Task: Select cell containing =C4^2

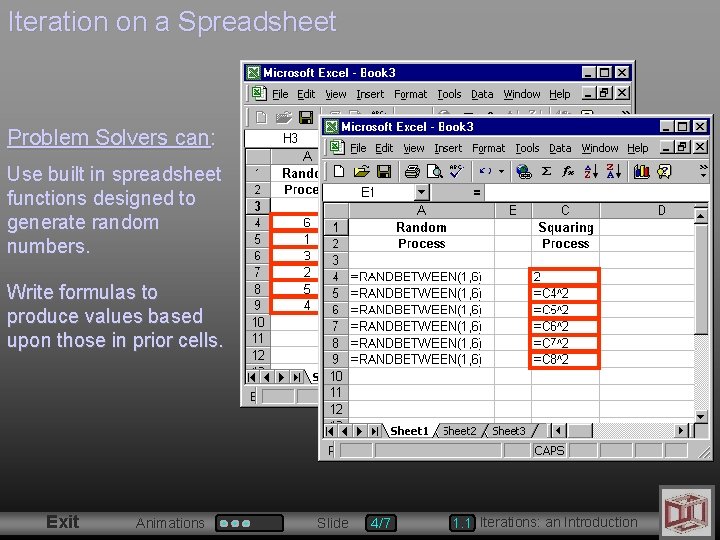Action: [565, 293]
